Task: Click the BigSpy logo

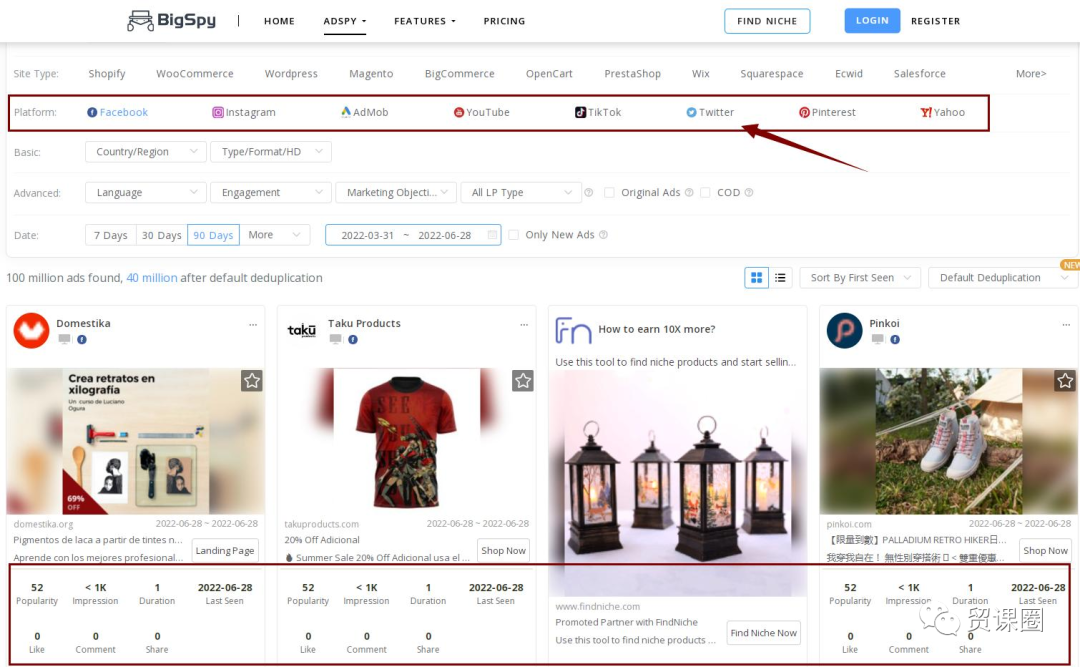Action: (x=172, y=21)
